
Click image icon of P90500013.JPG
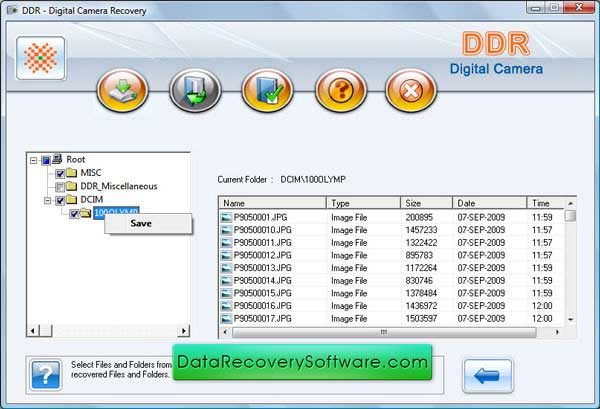click(x=227, y=268)
